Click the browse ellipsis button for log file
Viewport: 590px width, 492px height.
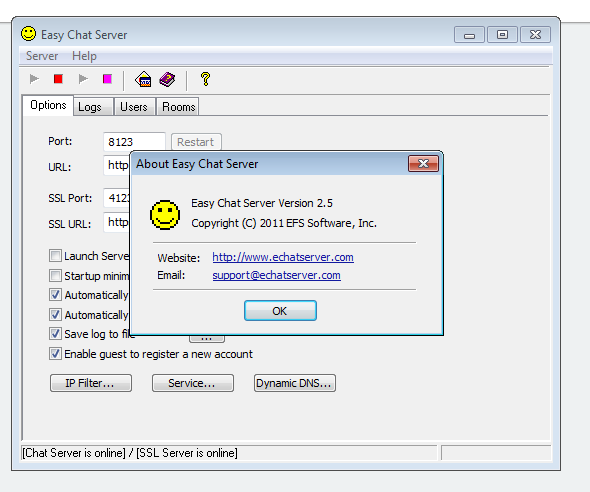pos(207,339)
